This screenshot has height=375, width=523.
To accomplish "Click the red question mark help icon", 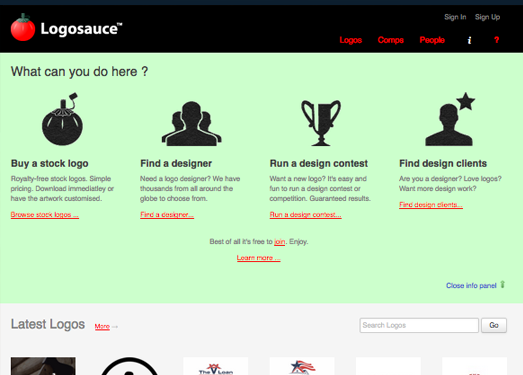I will click(496, 40).
